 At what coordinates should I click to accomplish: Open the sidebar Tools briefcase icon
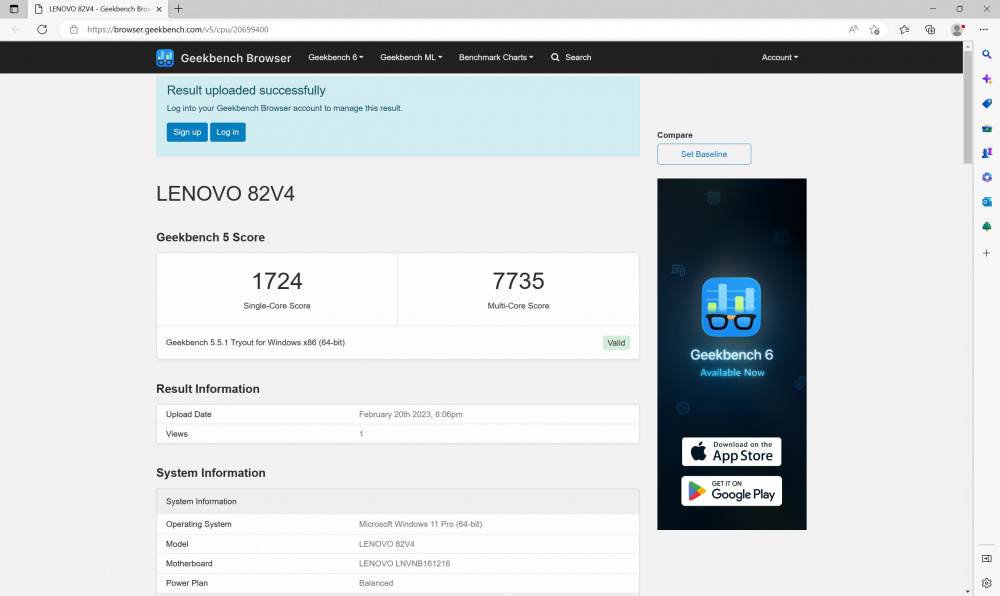coord(987,128)
